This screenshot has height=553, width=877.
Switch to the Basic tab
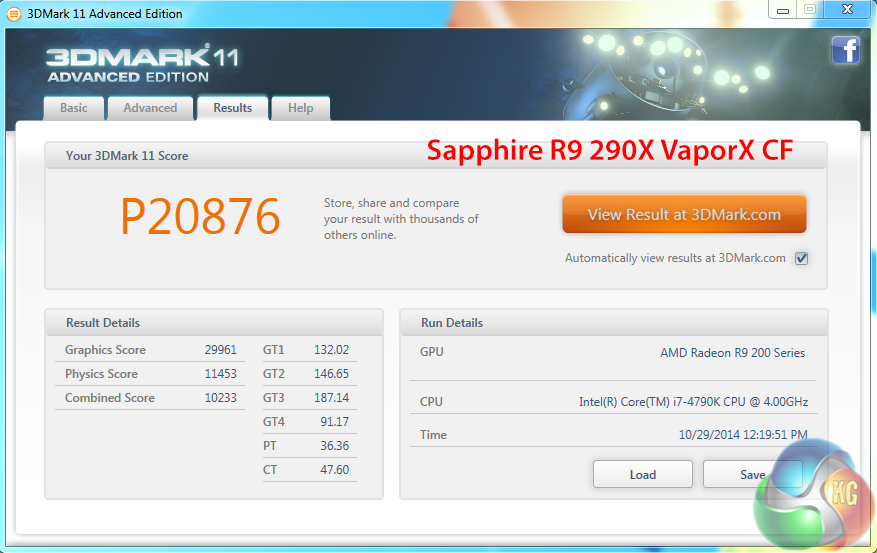pyautogui.click(x=74, y=108)
